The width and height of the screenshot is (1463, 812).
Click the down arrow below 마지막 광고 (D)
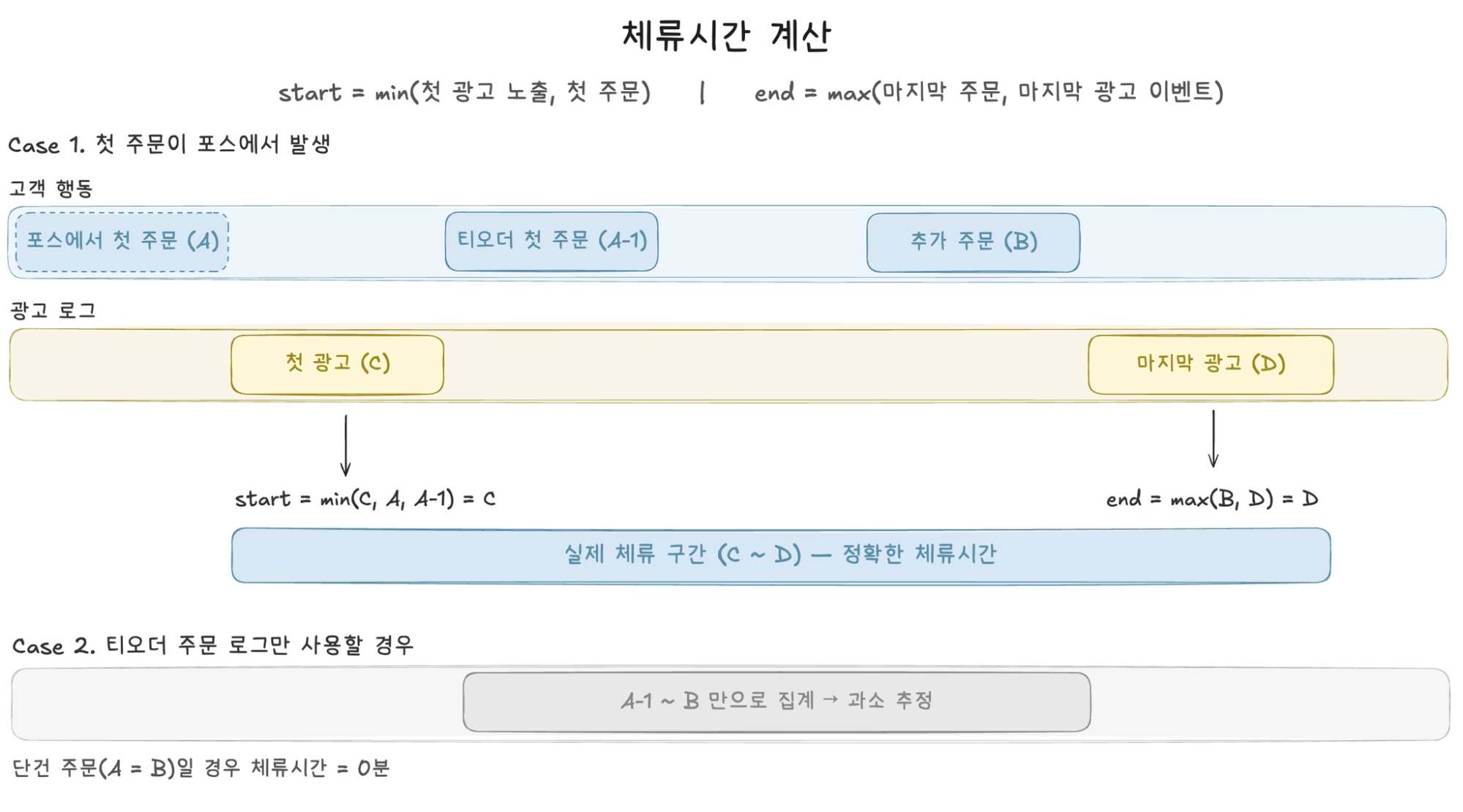(x=1213, y=439)
